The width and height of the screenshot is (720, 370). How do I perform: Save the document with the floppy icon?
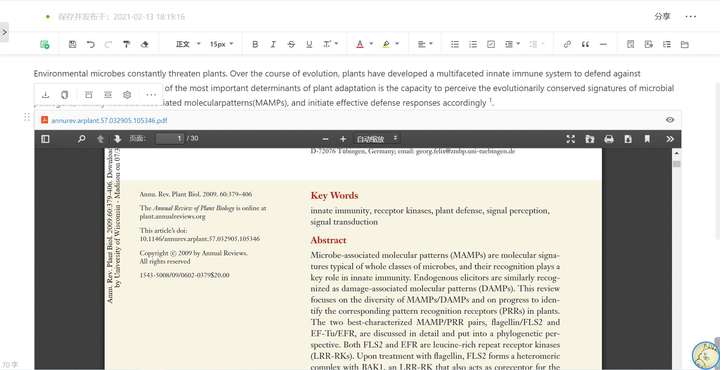point(72,45)
